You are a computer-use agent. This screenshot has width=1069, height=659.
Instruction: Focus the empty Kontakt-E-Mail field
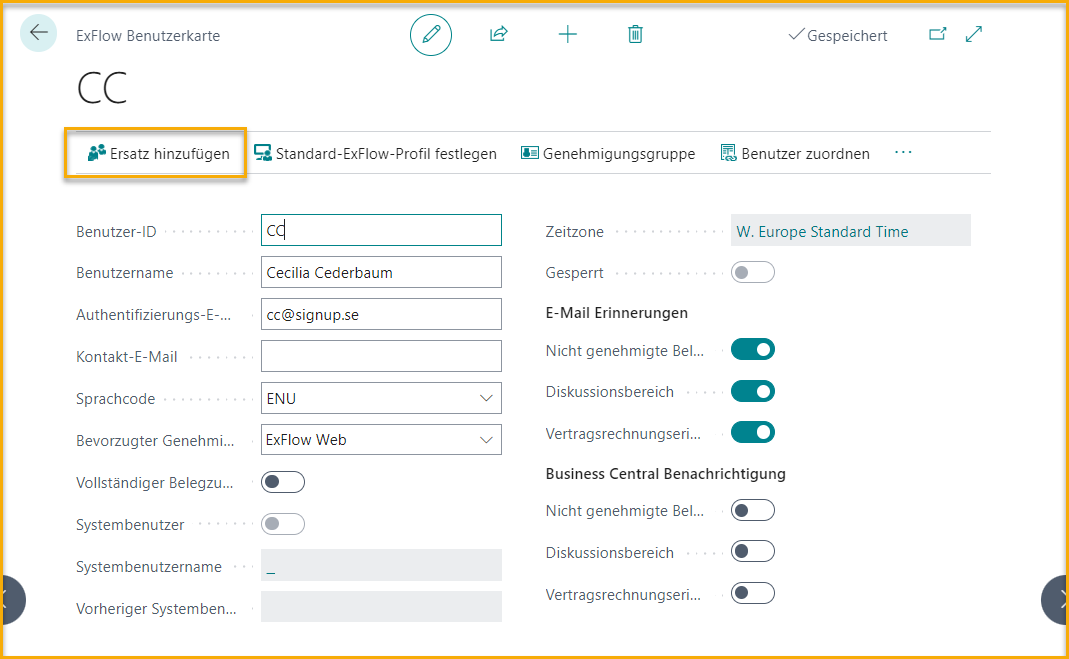click(381, 356)
